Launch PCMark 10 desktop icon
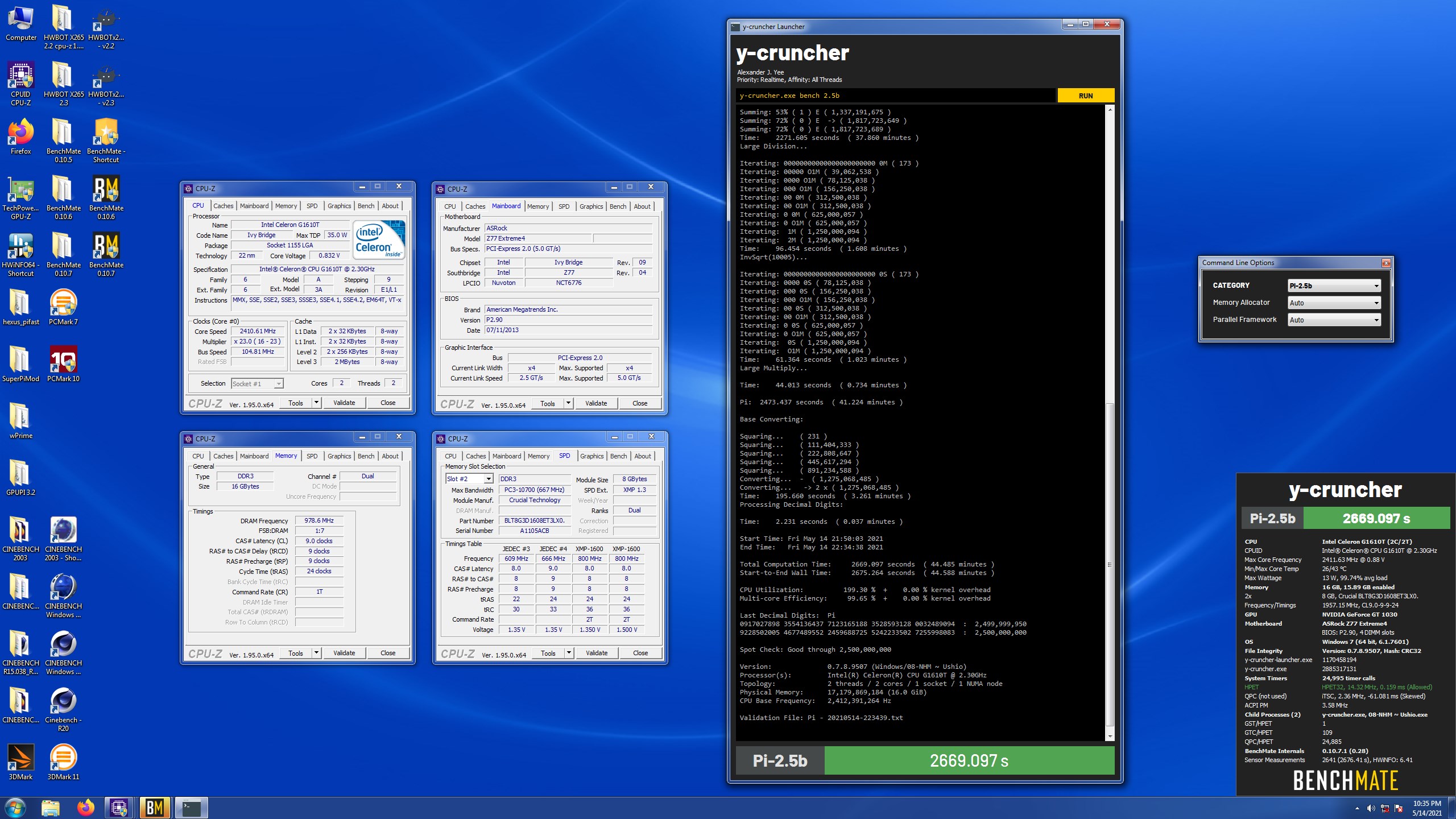Image resolution: width=1456 pixels, height=819 pixels. (x=63, y=364)
